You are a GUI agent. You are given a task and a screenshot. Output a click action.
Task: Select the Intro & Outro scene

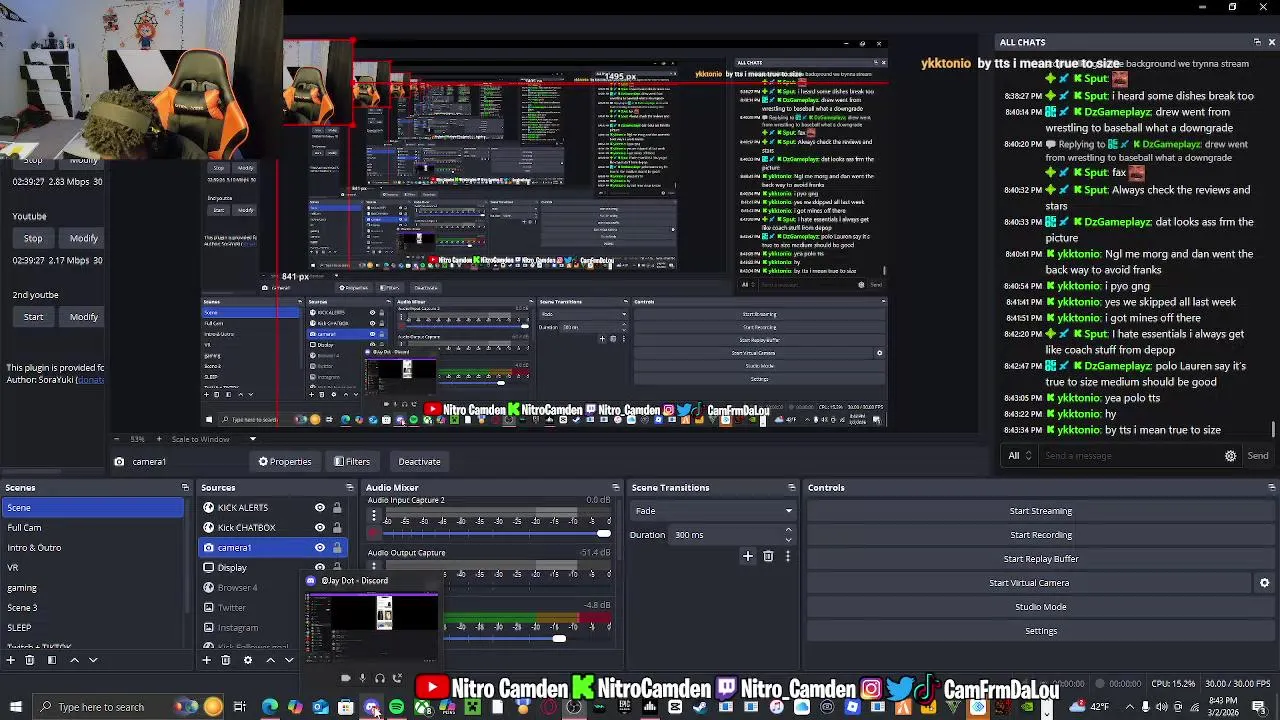[93, 548]
